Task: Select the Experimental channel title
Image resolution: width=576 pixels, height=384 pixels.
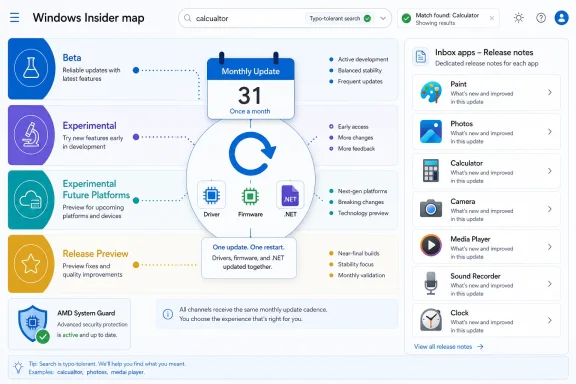Action: coord(89,126)
